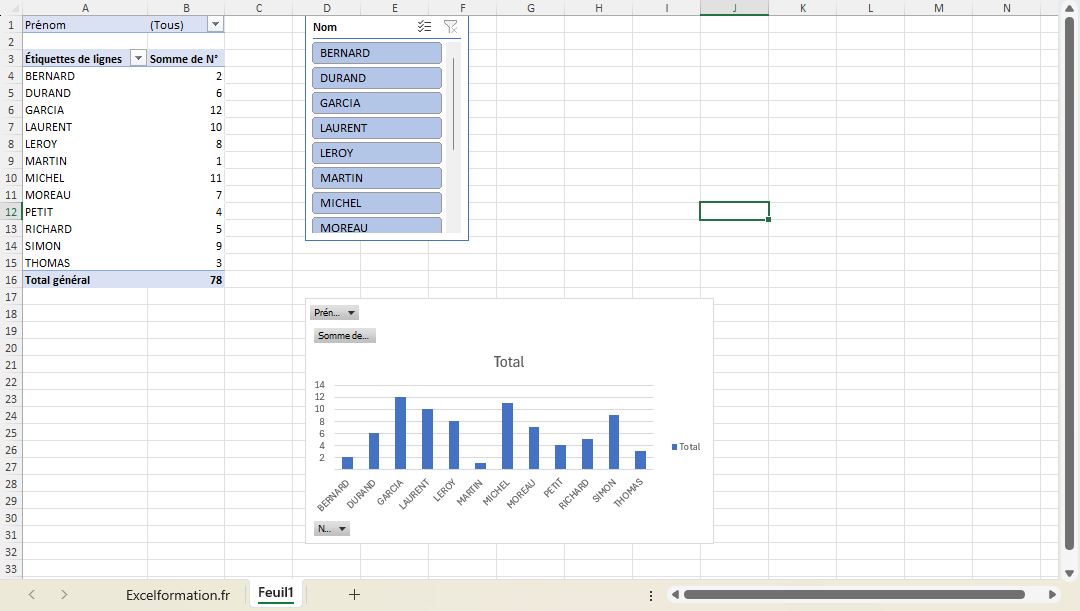1080x611 pixels.
Task: Click the N... axis field button on chart
Action: [x=331, y=528]
